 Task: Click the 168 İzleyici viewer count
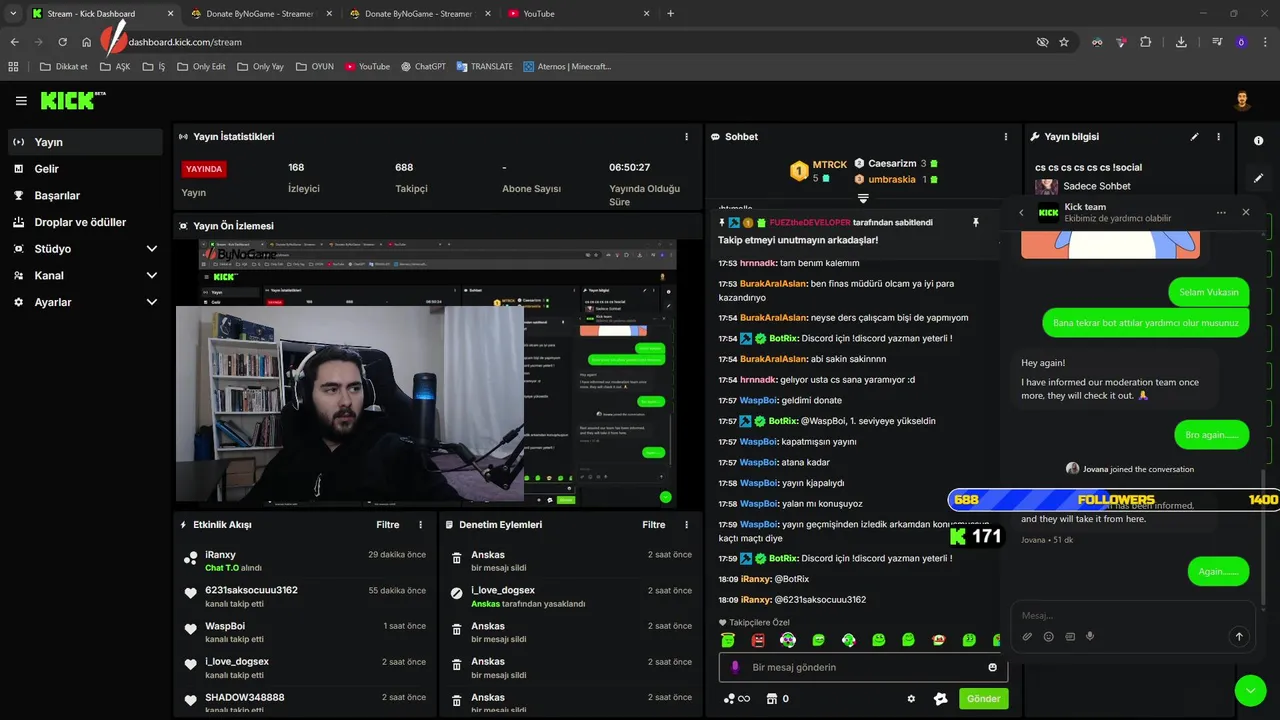304,178
